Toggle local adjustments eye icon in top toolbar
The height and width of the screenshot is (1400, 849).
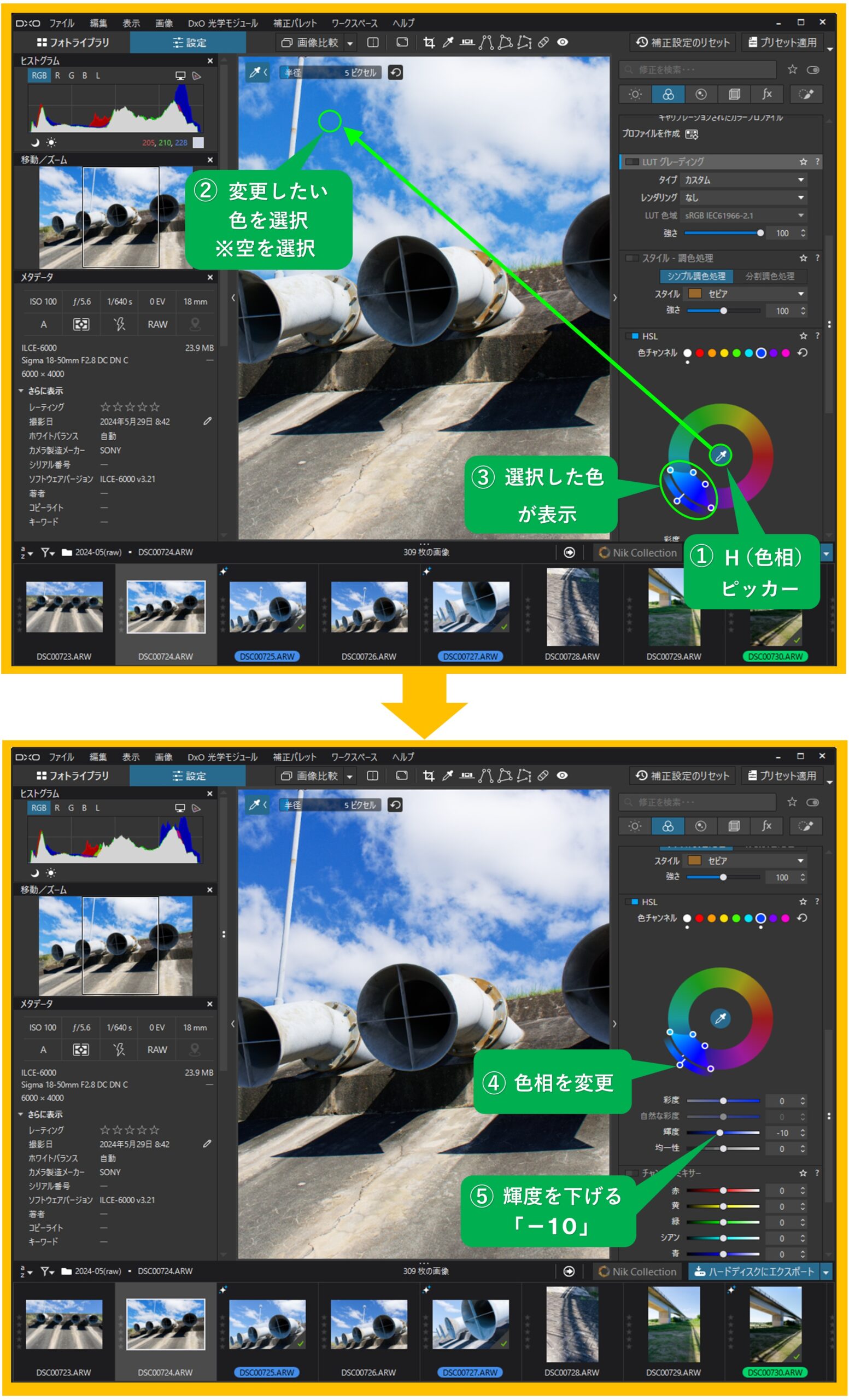(x=562, y=43)
